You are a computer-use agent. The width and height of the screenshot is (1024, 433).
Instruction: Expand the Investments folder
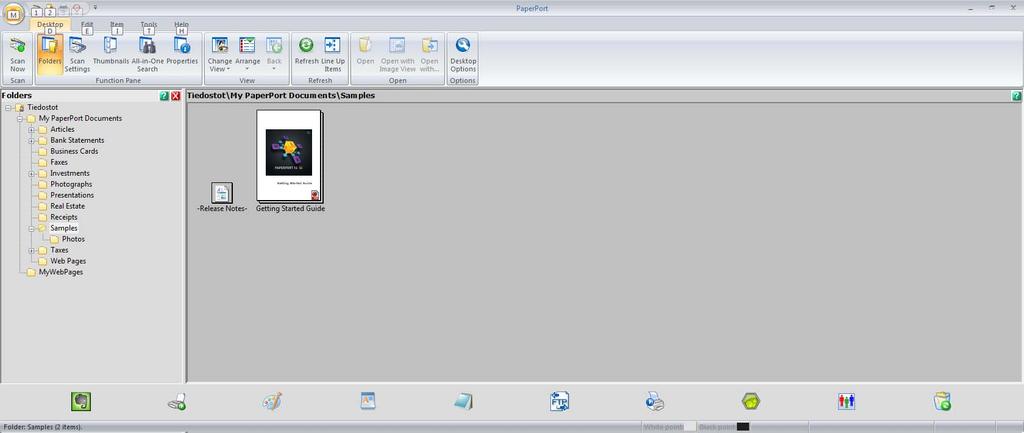click(x=31, y=174)
